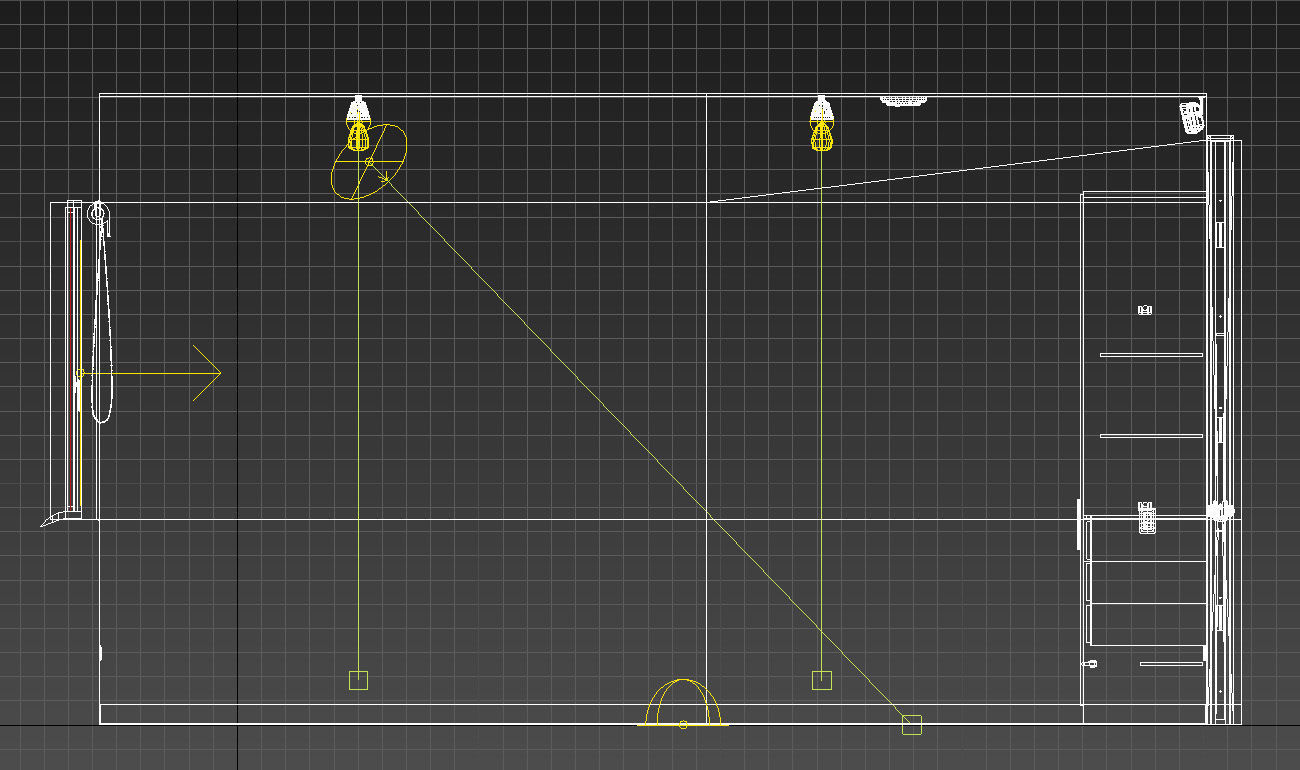
Task: Select the left ceiling spotlight fixture
Action: coord(358,122)
